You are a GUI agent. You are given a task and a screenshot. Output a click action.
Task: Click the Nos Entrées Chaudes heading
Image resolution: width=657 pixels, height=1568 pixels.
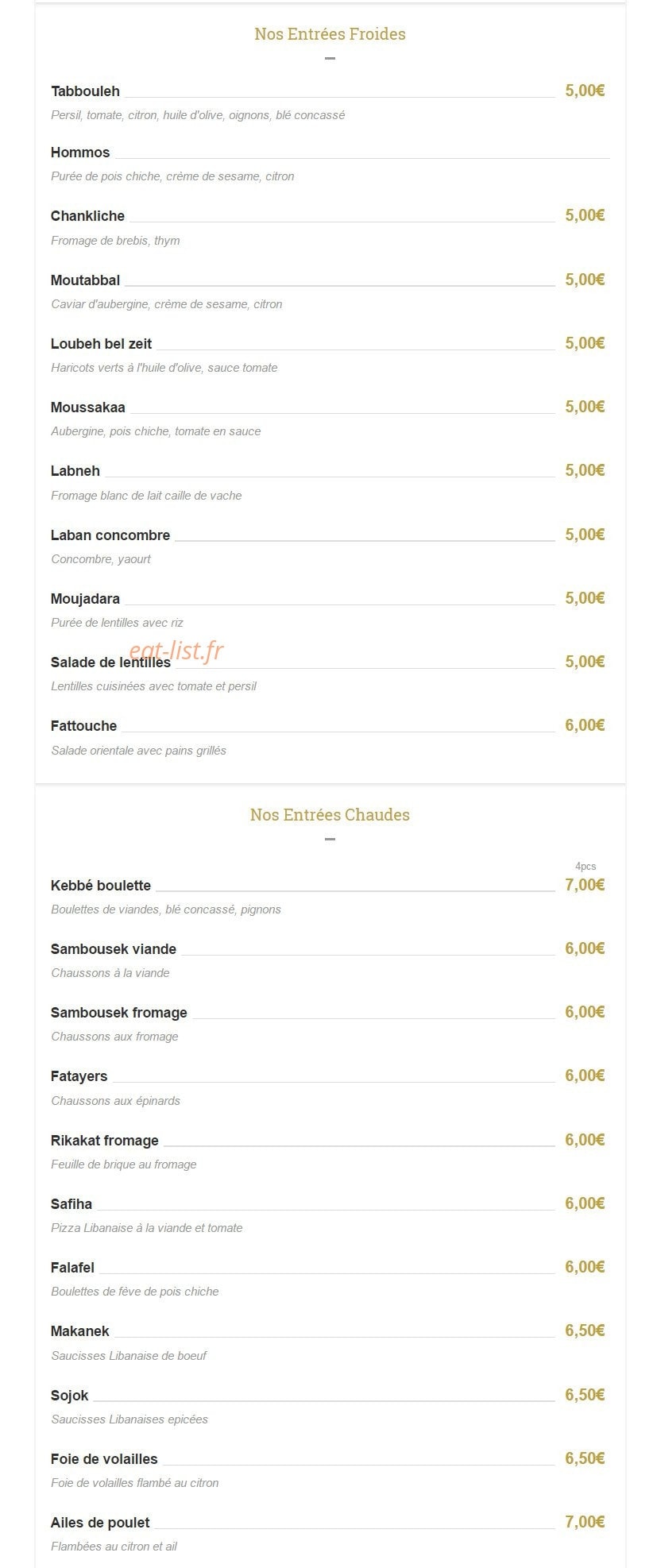pos(330,815)
